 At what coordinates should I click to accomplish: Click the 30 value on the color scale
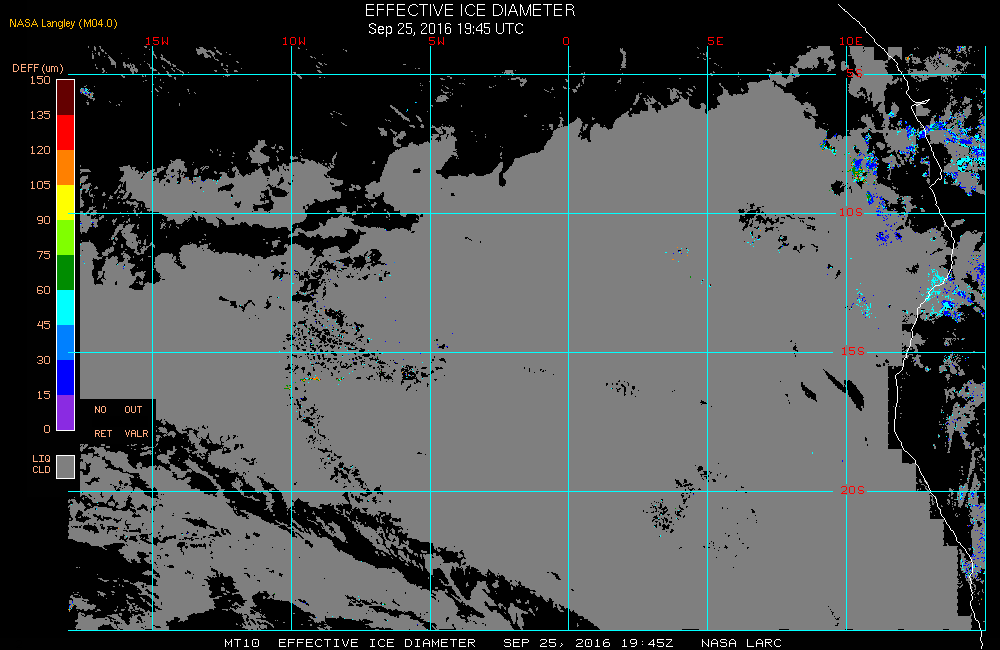(x=43, y=361)
